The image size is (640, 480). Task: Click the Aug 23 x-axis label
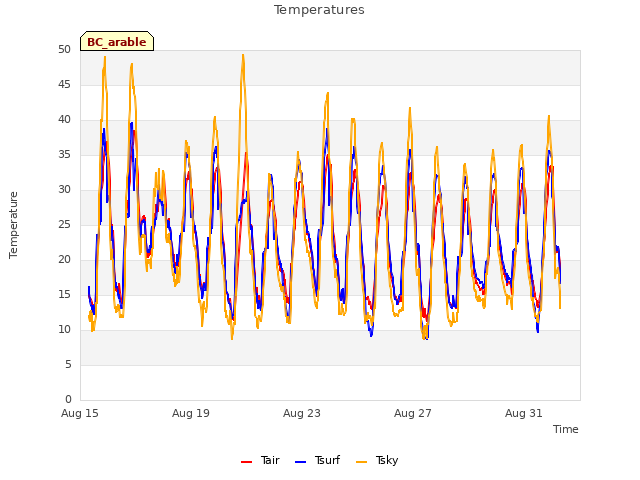tap(302, 413)
